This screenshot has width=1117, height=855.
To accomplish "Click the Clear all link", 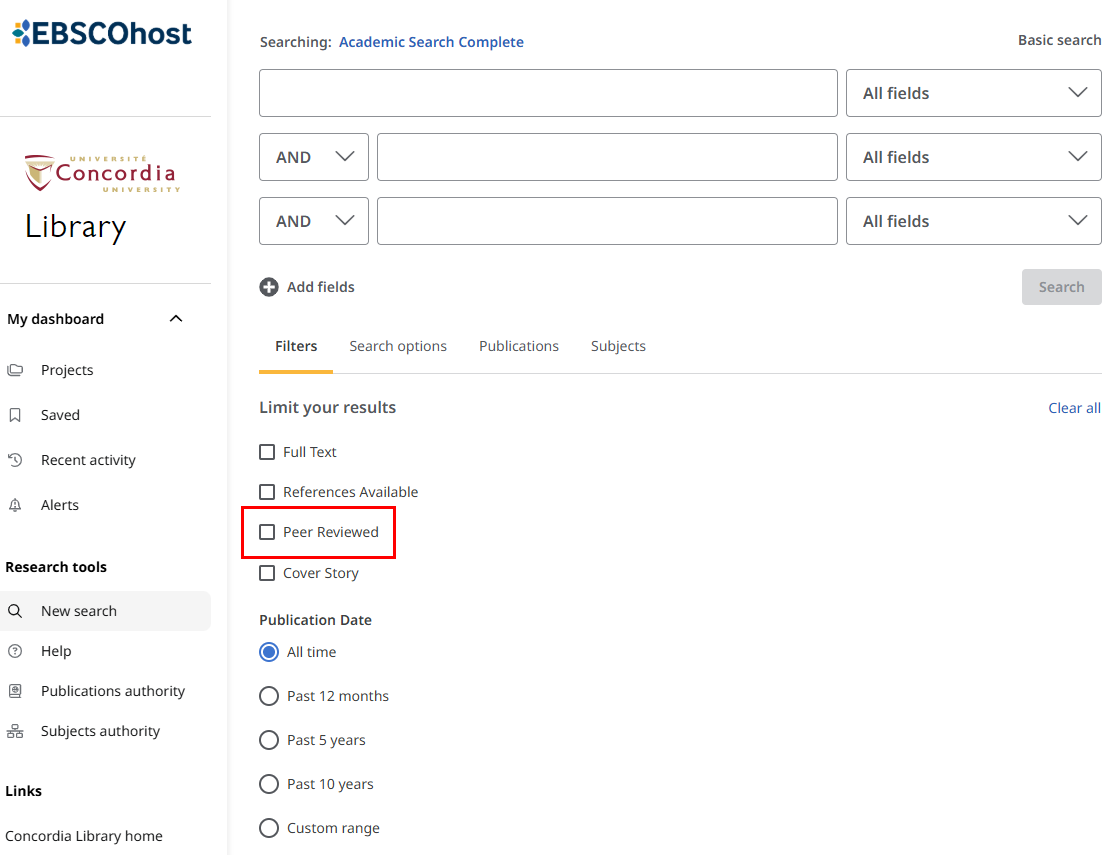I will (x=1074, y=408).
